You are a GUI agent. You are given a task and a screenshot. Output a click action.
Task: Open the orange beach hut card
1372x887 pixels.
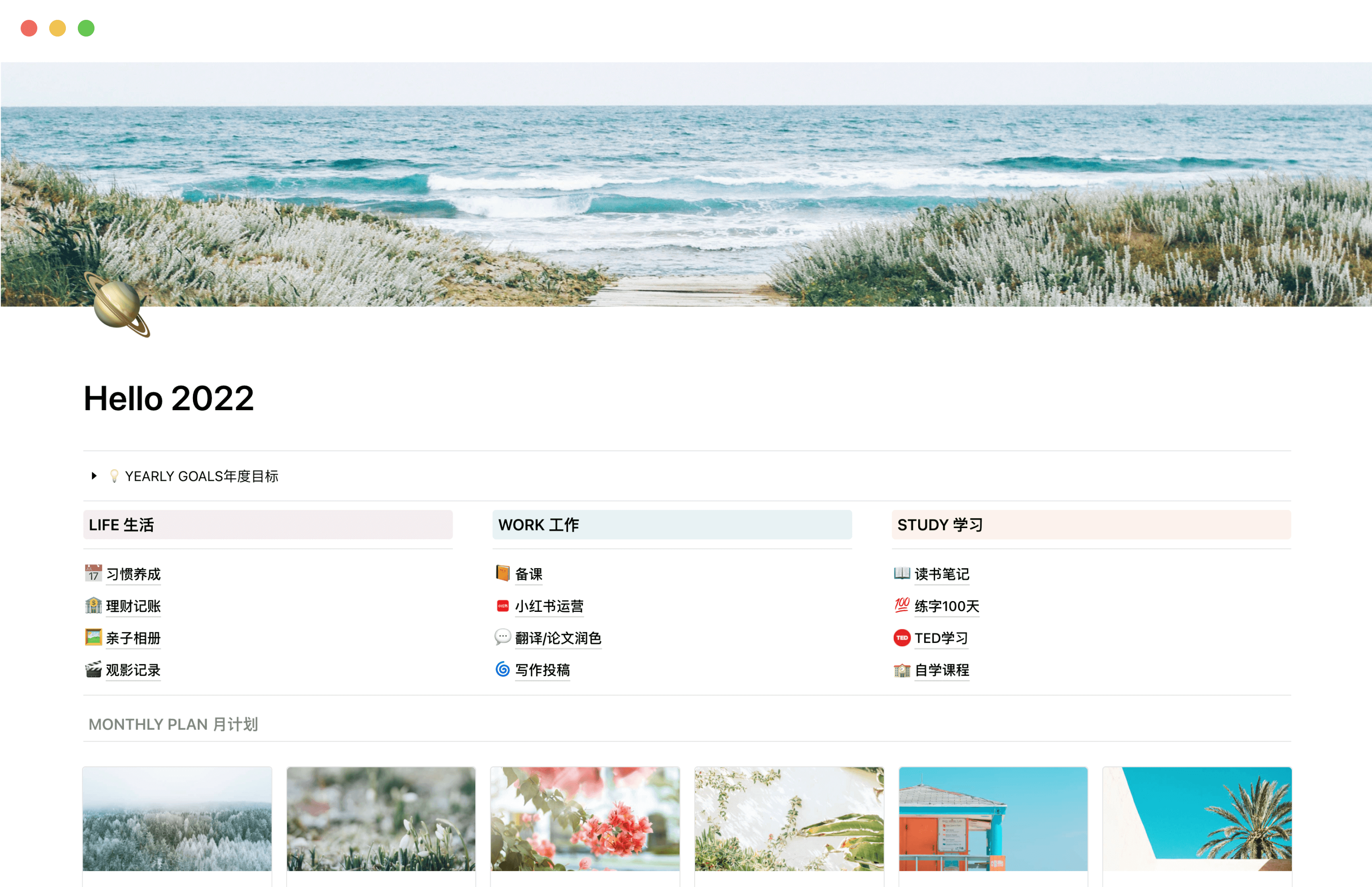(x=992, y=818)
